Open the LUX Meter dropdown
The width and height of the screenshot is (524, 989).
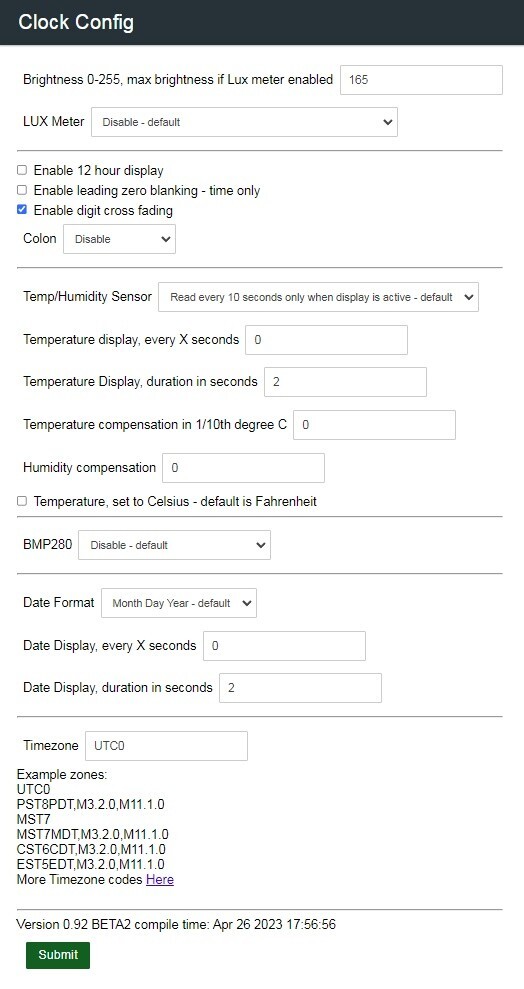tap(244, 122)
